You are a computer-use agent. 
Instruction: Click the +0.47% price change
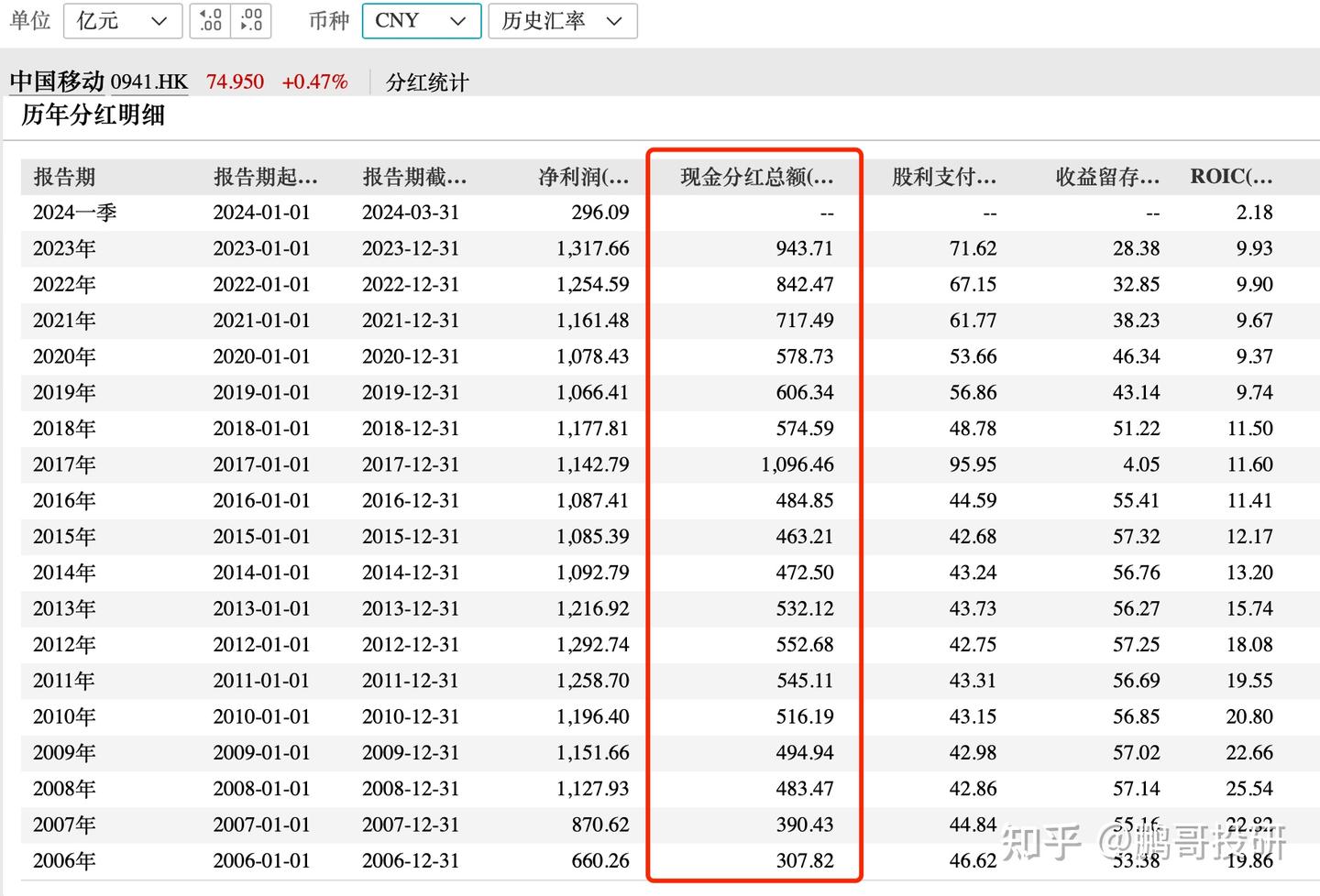(313, 82)
